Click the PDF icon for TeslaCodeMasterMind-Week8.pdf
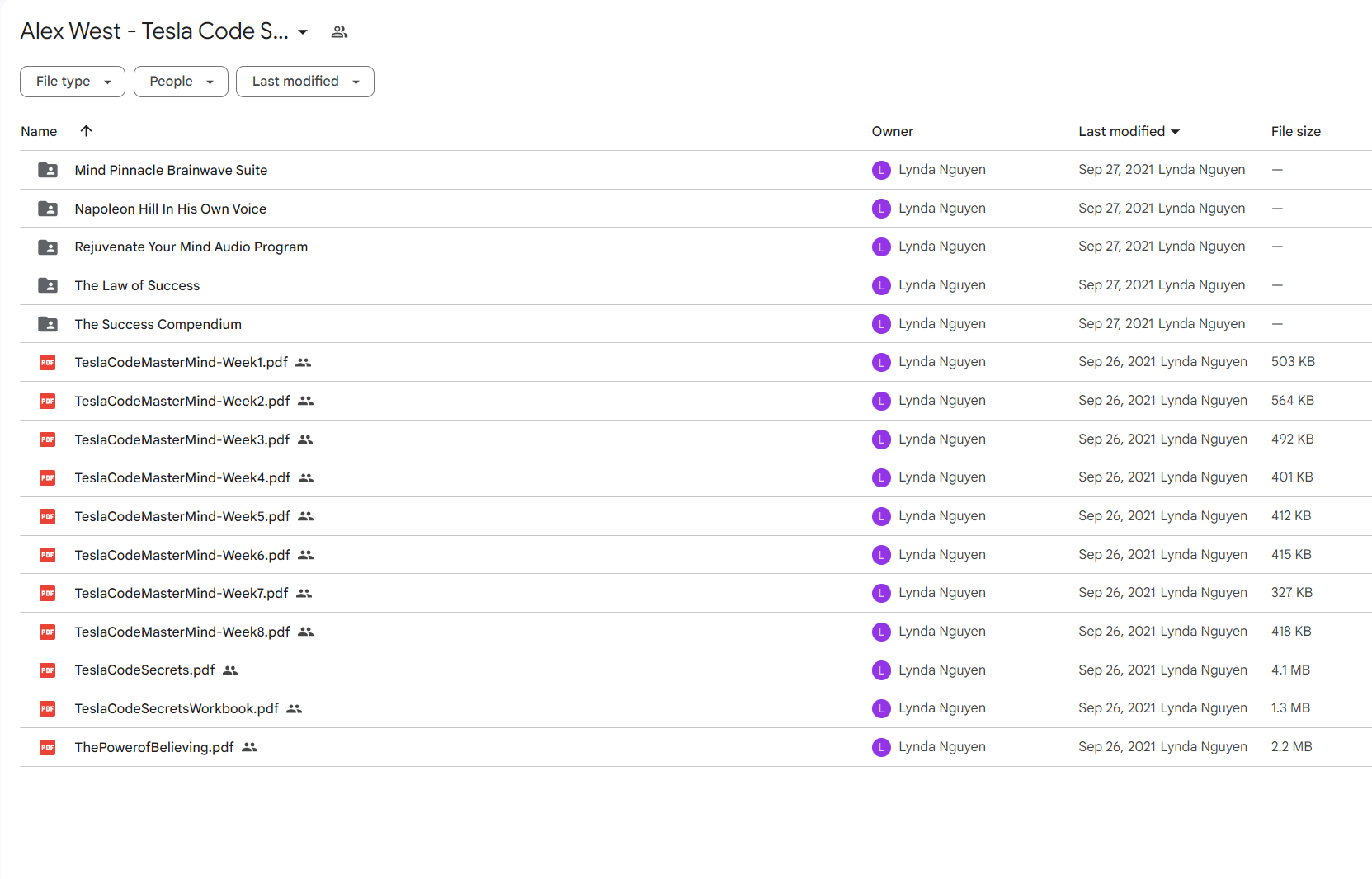The width and height of the screenshot is (1372, 879). click(x=48, y=632)
